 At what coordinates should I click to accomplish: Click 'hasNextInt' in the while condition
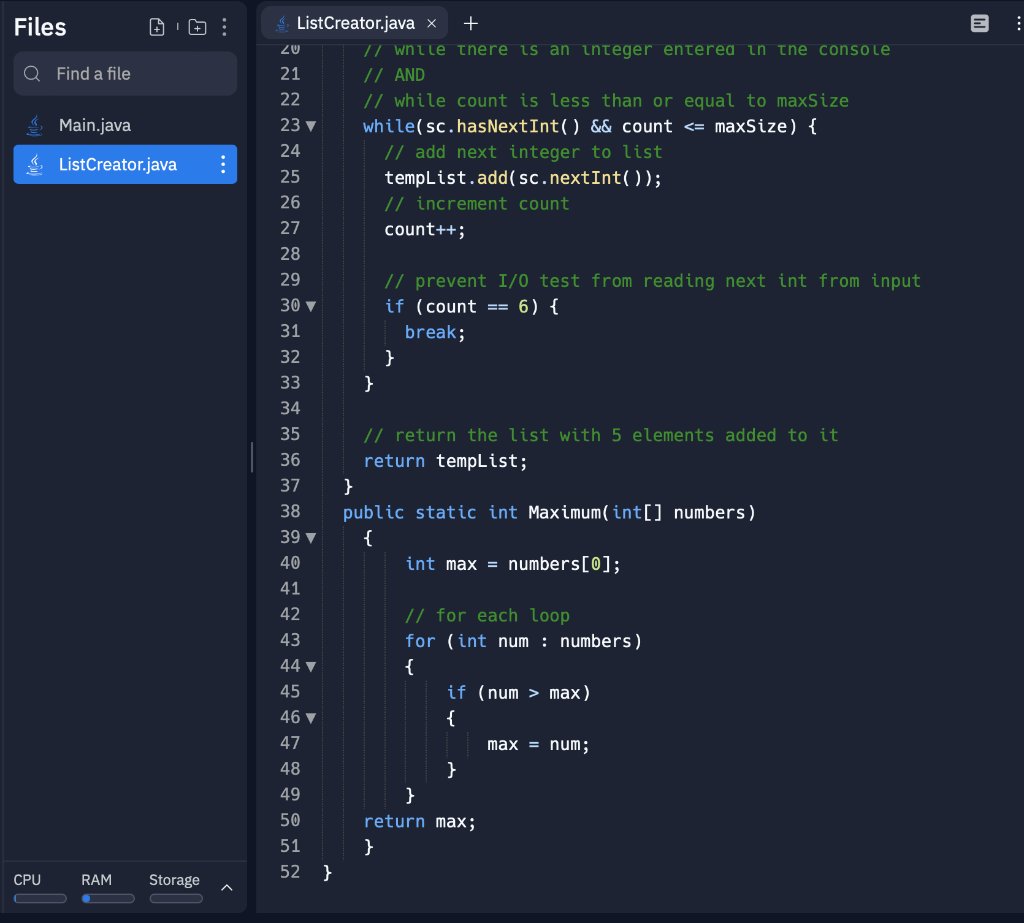[x=507, y=126]
